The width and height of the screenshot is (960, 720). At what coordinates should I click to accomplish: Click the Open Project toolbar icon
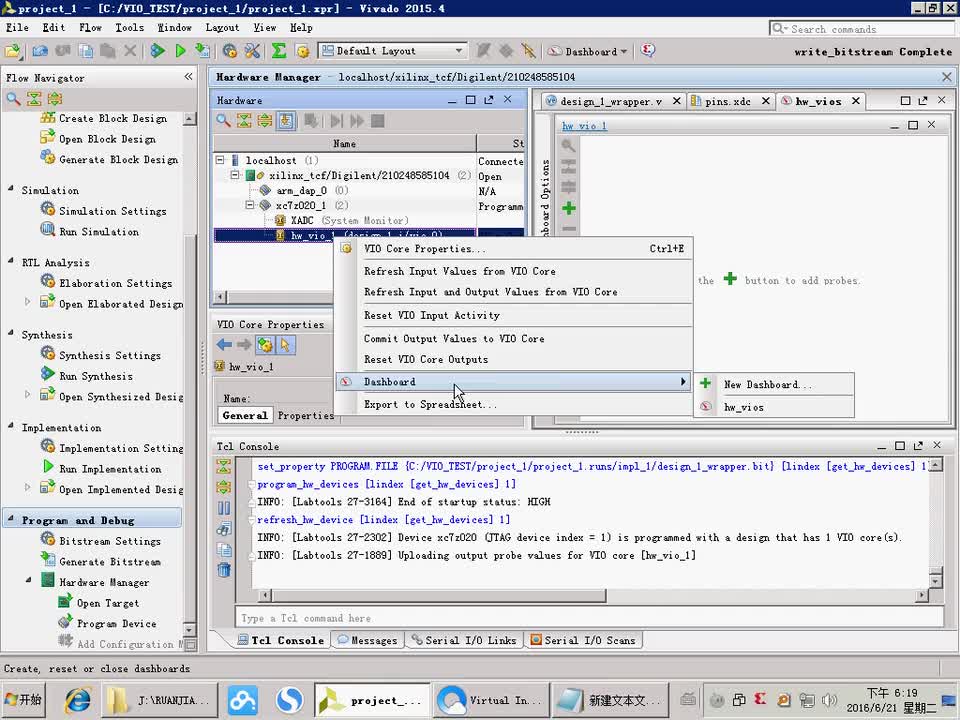click(x=13, y=51)
